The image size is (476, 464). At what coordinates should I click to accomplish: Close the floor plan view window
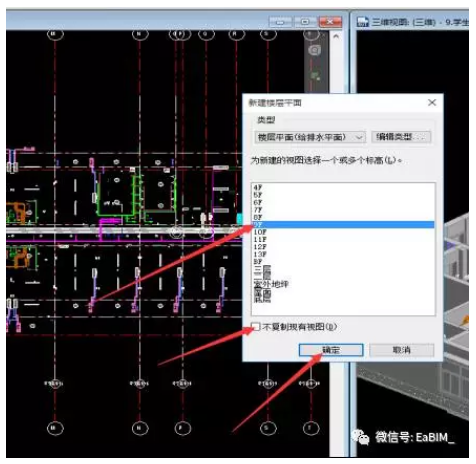click(330, 22)
